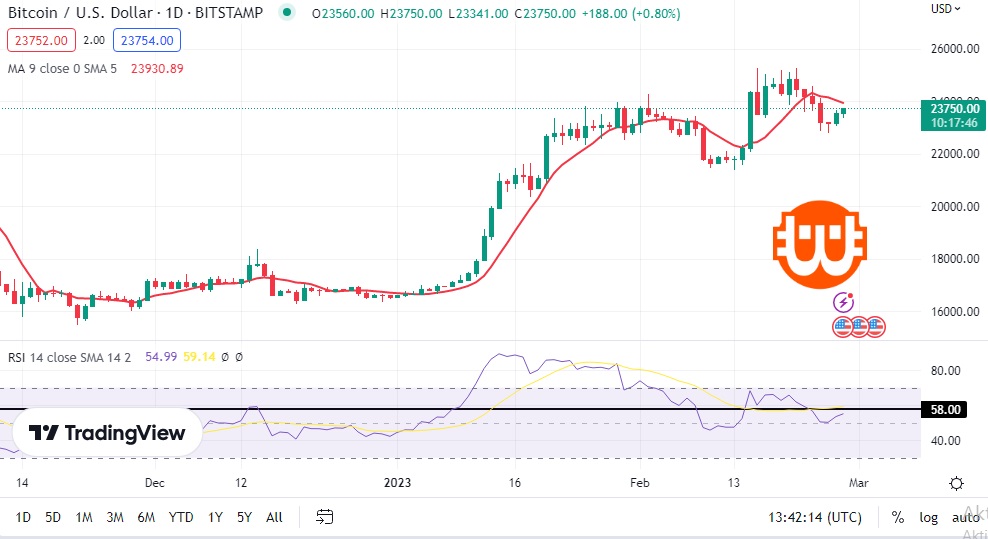This screenshot has width=988, height=539.
Task: Select the 1D time range
Action: pyautogui.click(x=23, y=517)
